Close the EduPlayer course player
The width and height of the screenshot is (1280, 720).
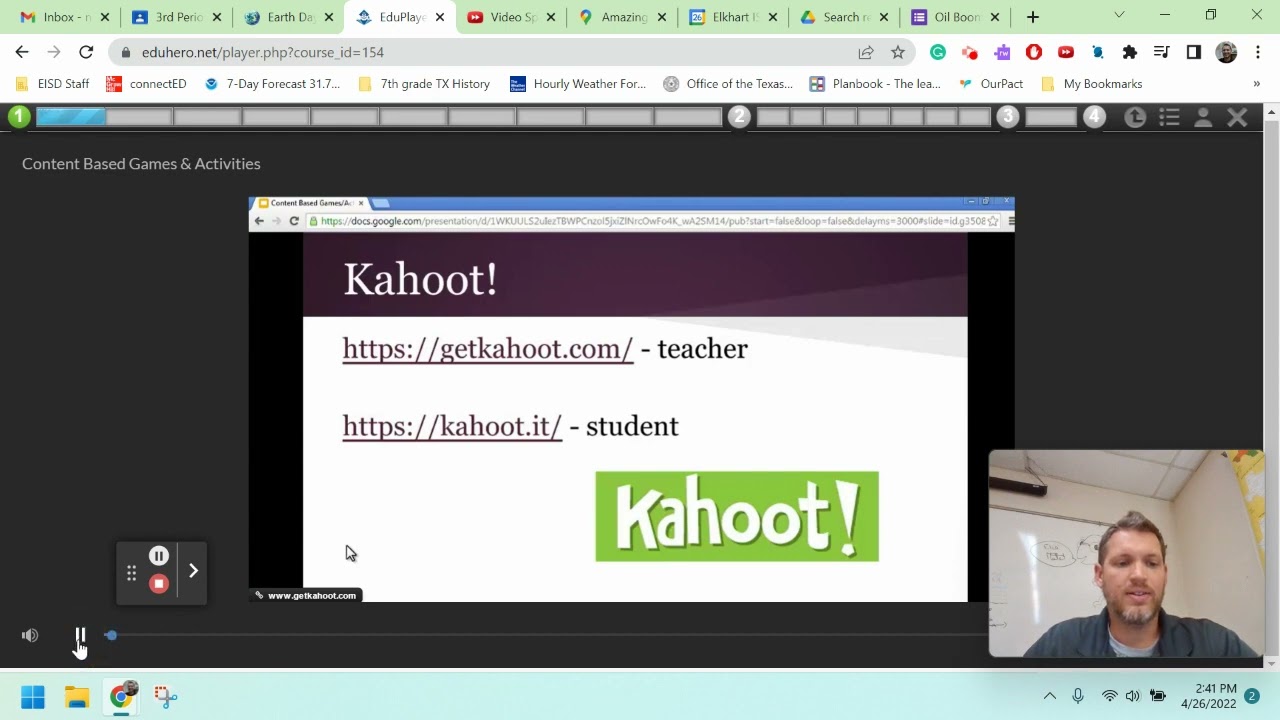[x=1237, y=118]
